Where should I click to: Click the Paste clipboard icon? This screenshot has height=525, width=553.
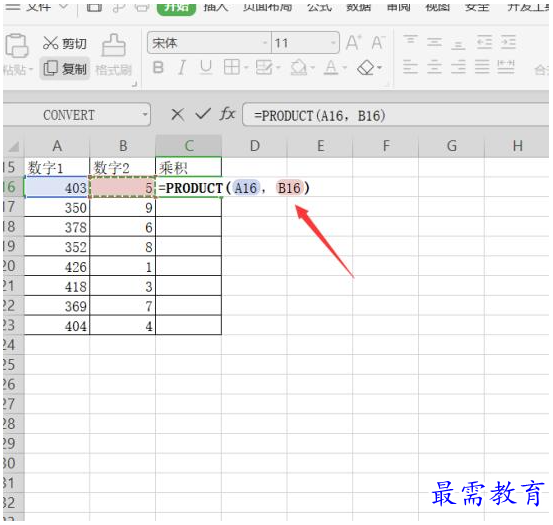16,45
